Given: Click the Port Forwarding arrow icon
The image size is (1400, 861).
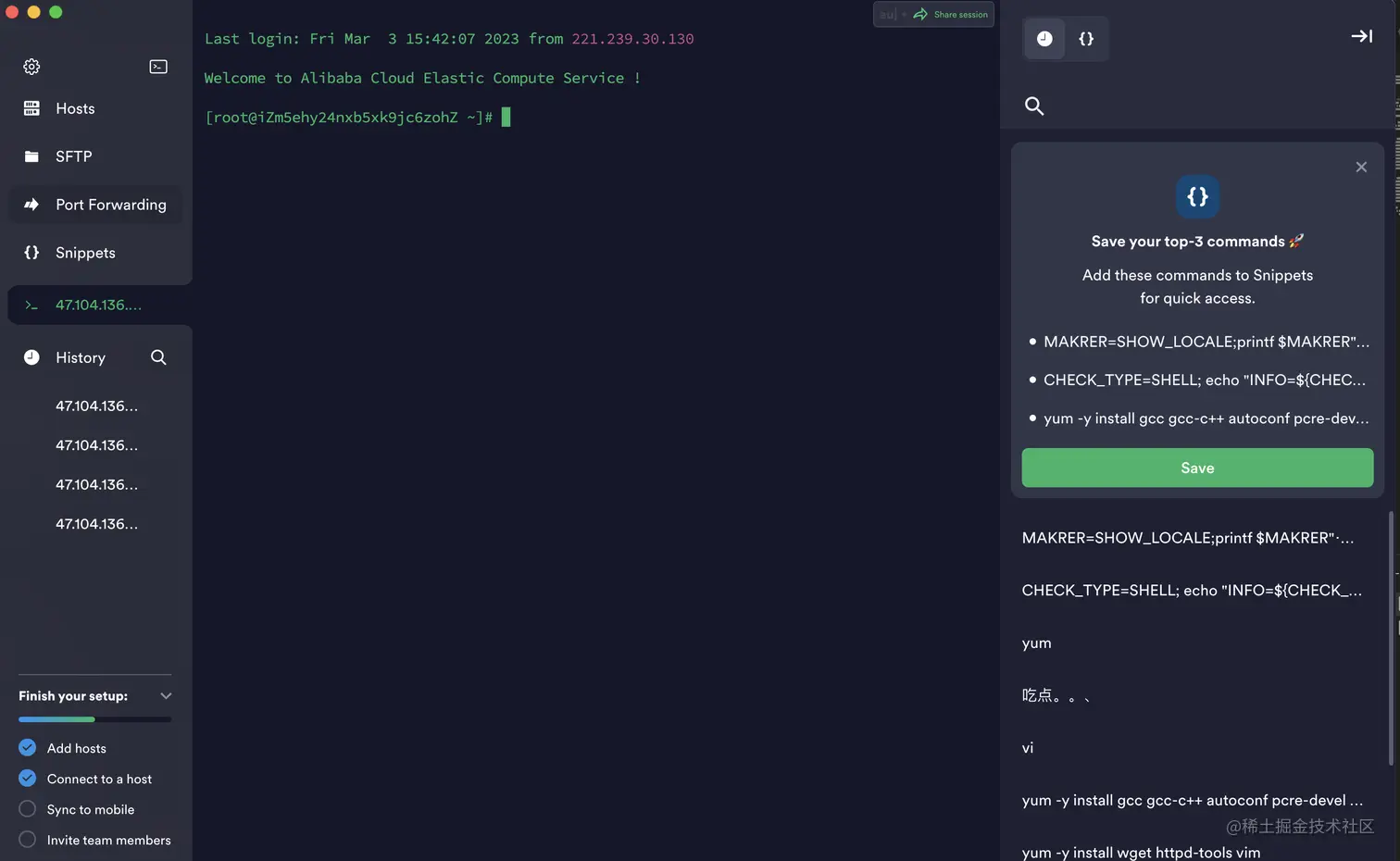Looking at the screenshot, I should (31, 205).
